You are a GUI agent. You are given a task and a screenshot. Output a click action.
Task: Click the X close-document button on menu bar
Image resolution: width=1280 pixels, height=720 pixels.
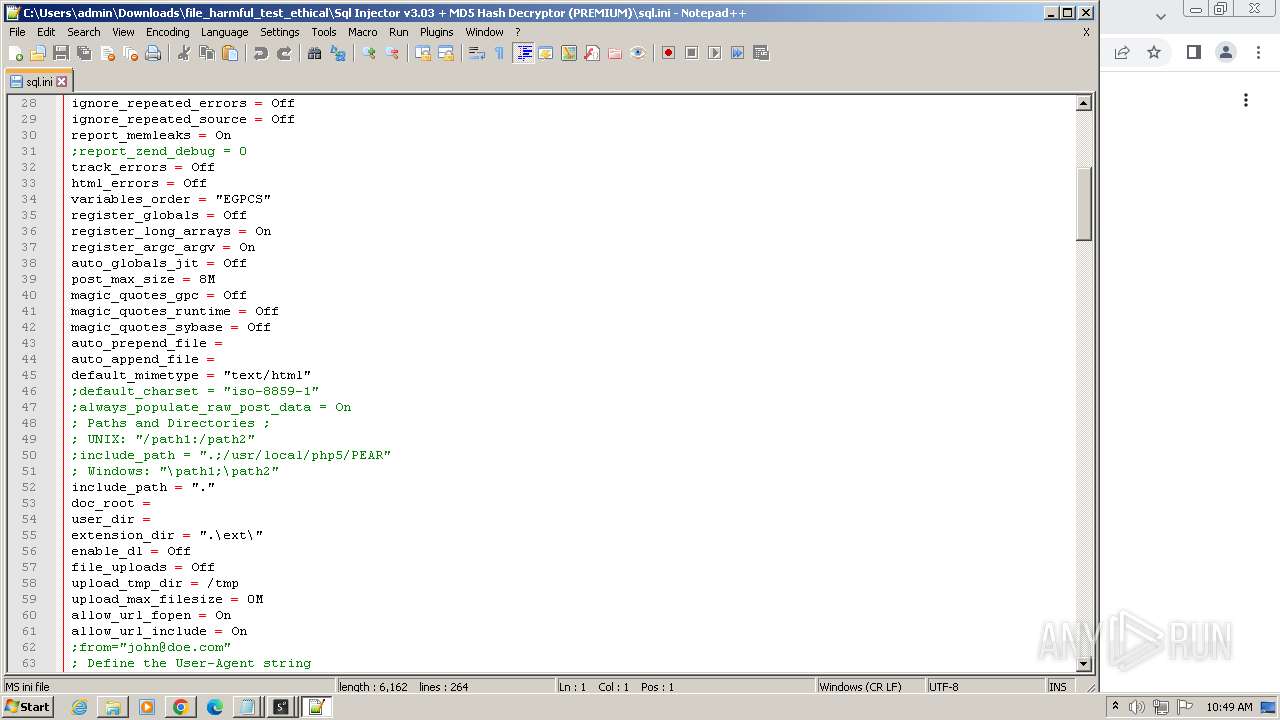point(1086,32)
